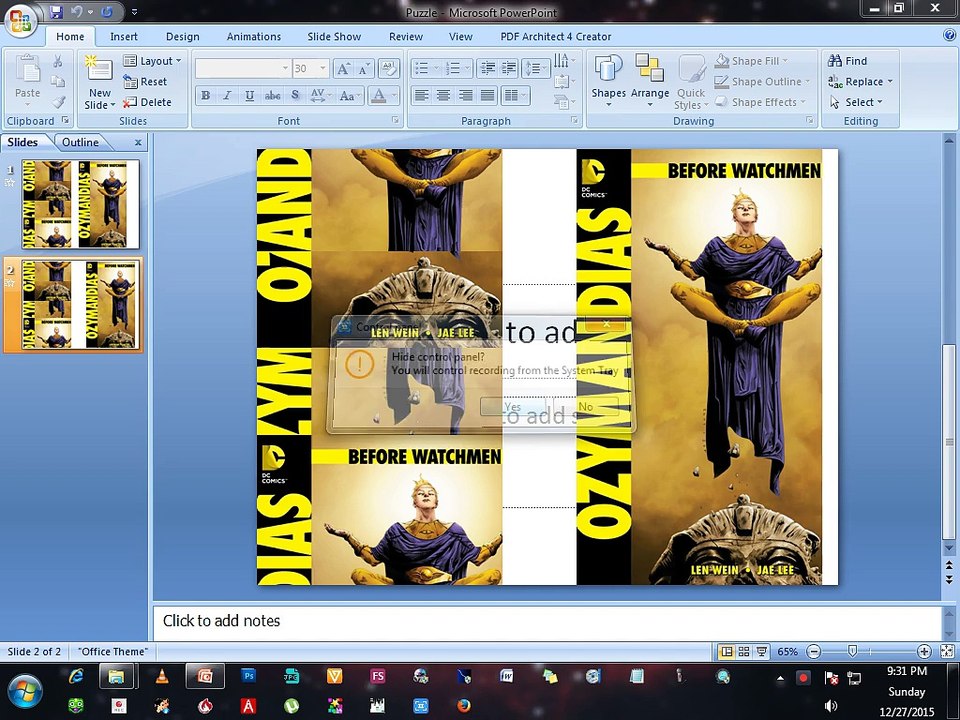960x720 pixels.
Task: Open the PDF Architect 4 Creator tab
Action: (555, 37)
